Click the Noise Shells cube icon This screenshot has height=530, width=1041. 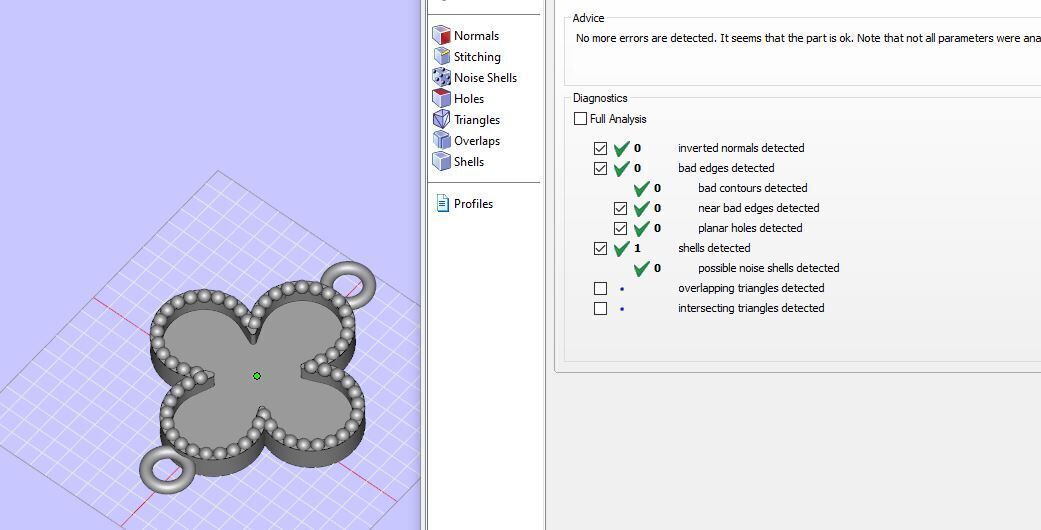pyautogui.click(x=441, y=77)
